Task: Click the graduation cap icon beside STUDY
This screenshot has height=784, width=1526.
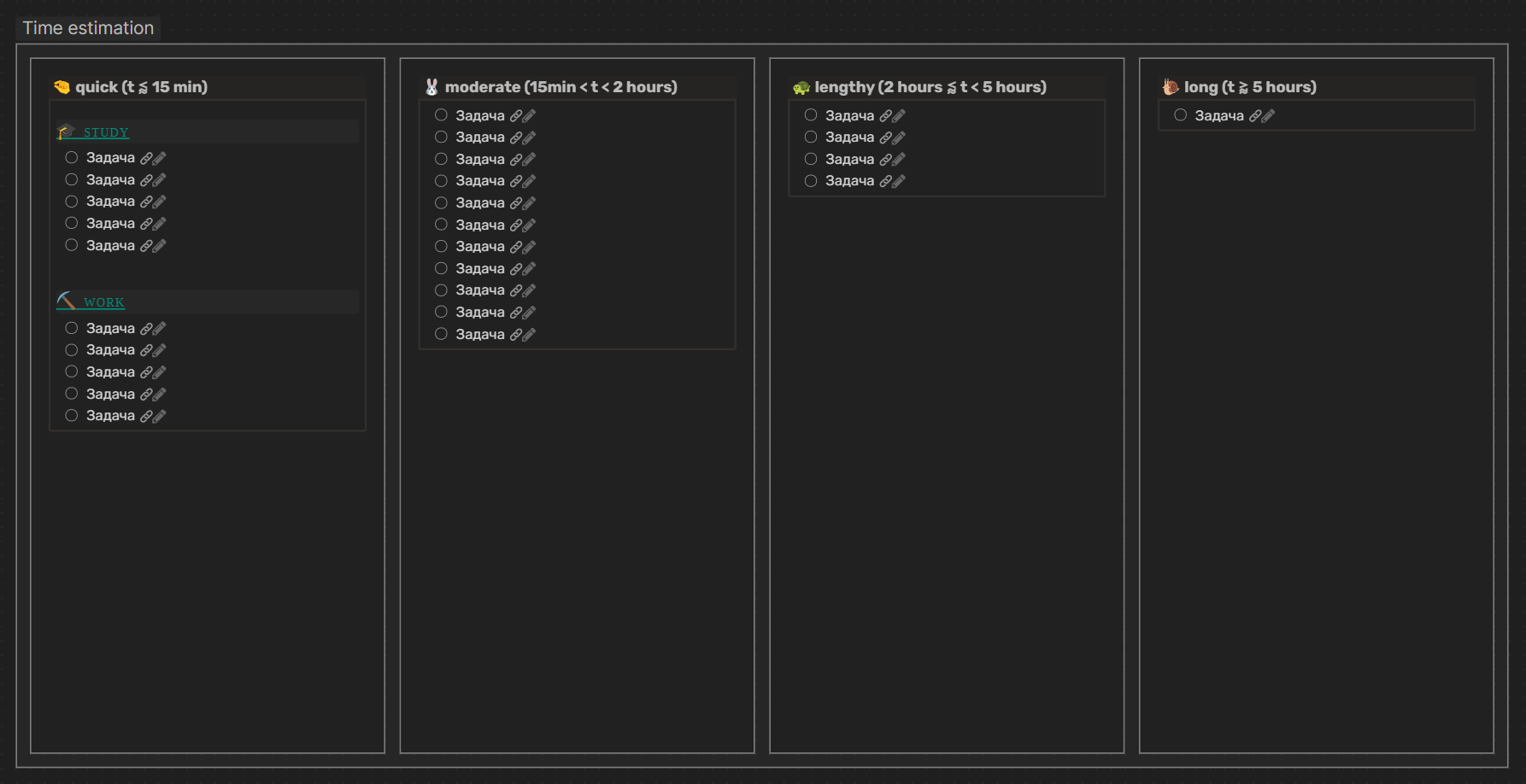Action: [x=66, y=132]
